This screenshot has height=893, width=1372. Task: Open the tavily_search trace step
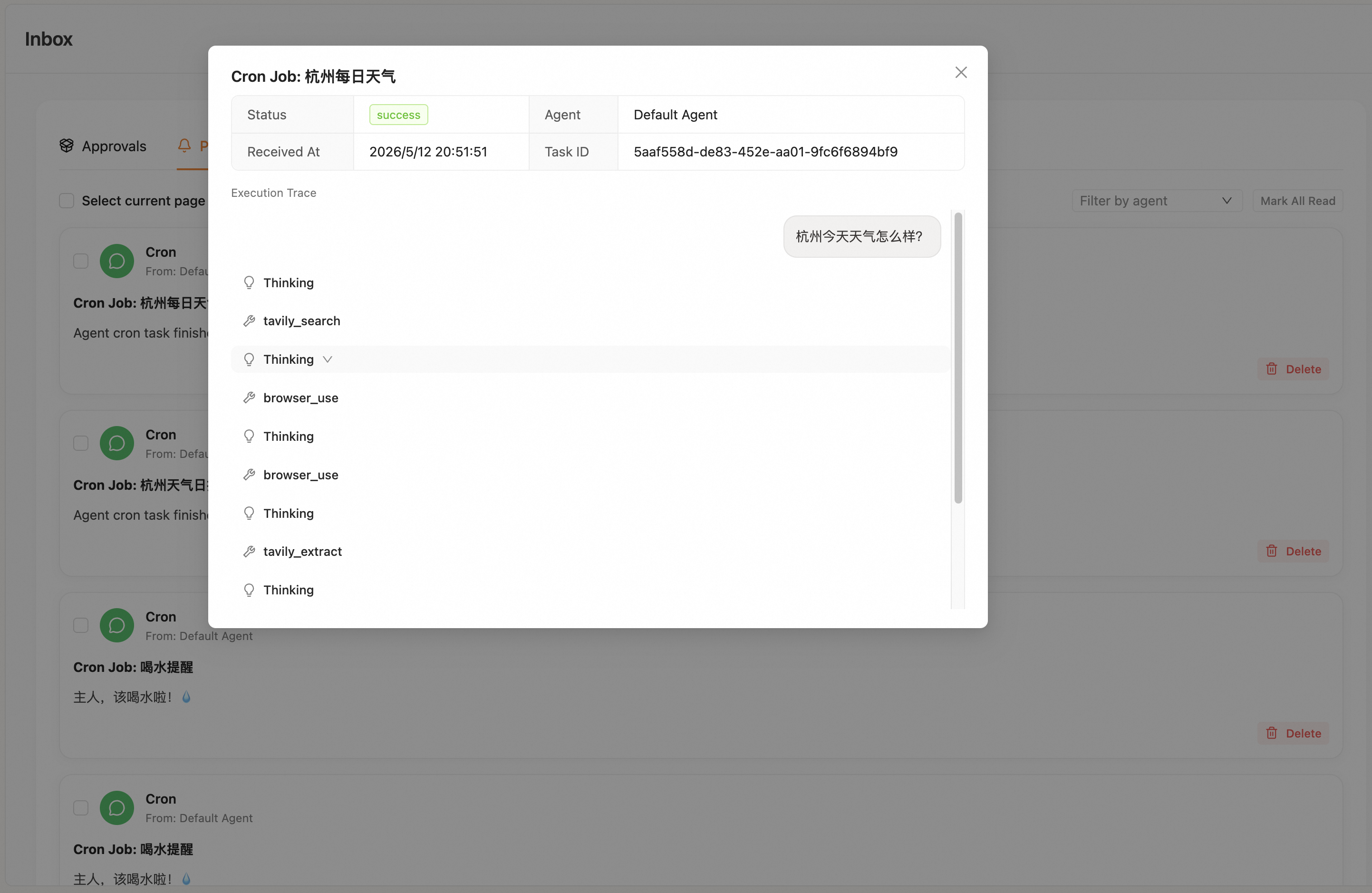coord(590,320)
